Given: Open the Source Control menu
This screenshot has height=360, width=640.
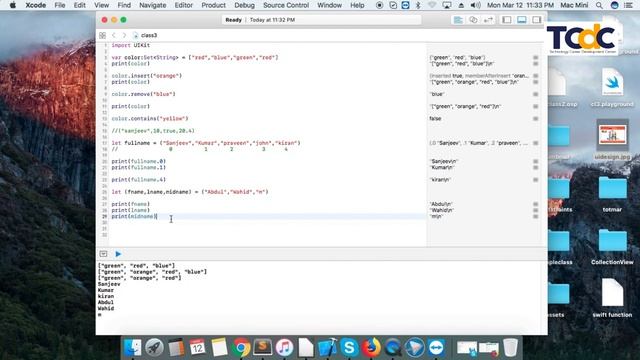Looking at the screenshot, I should 286,5.
